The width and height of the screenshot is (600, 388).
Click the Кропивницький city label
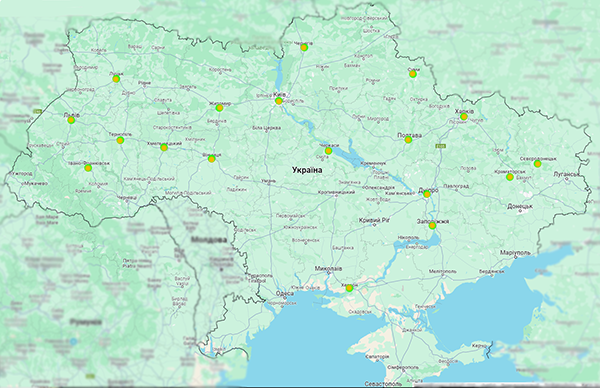[336, 192]
